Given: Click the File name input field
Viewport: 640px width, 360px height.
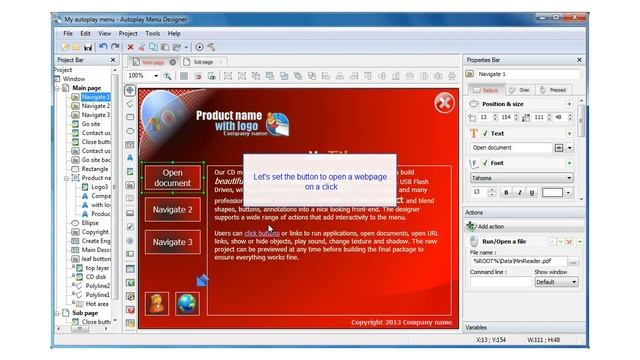Looking at the screenshot, I should [x=518, y=261].
